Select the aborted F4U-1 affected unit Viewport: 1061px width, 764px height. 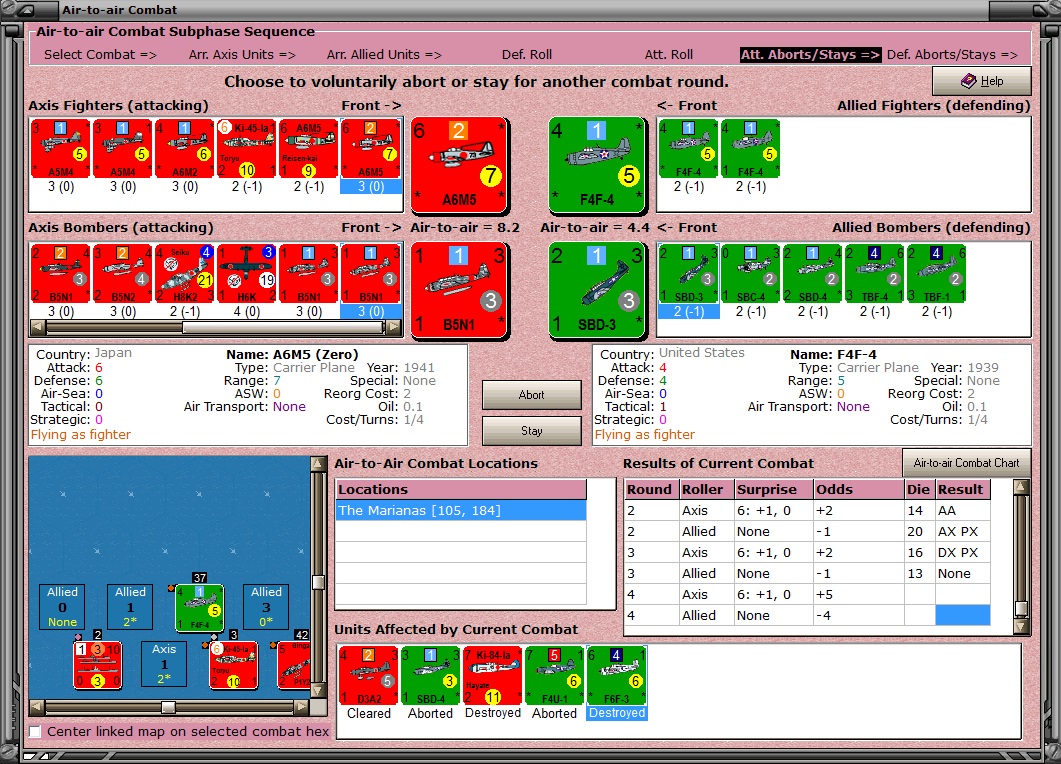point(554,675)
